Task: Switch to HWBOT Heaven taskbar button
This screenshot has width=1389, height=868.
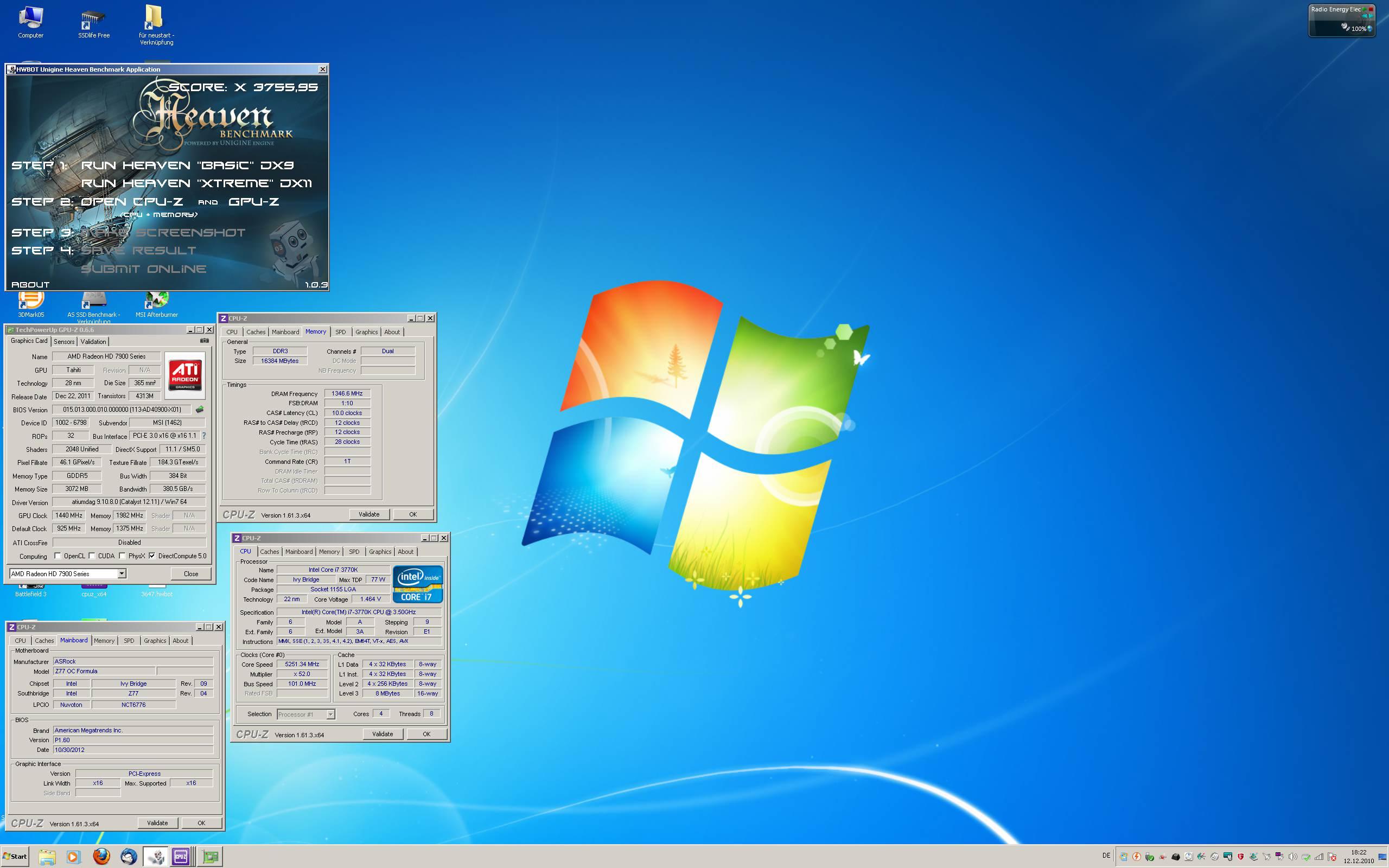Action: point(156,857)
